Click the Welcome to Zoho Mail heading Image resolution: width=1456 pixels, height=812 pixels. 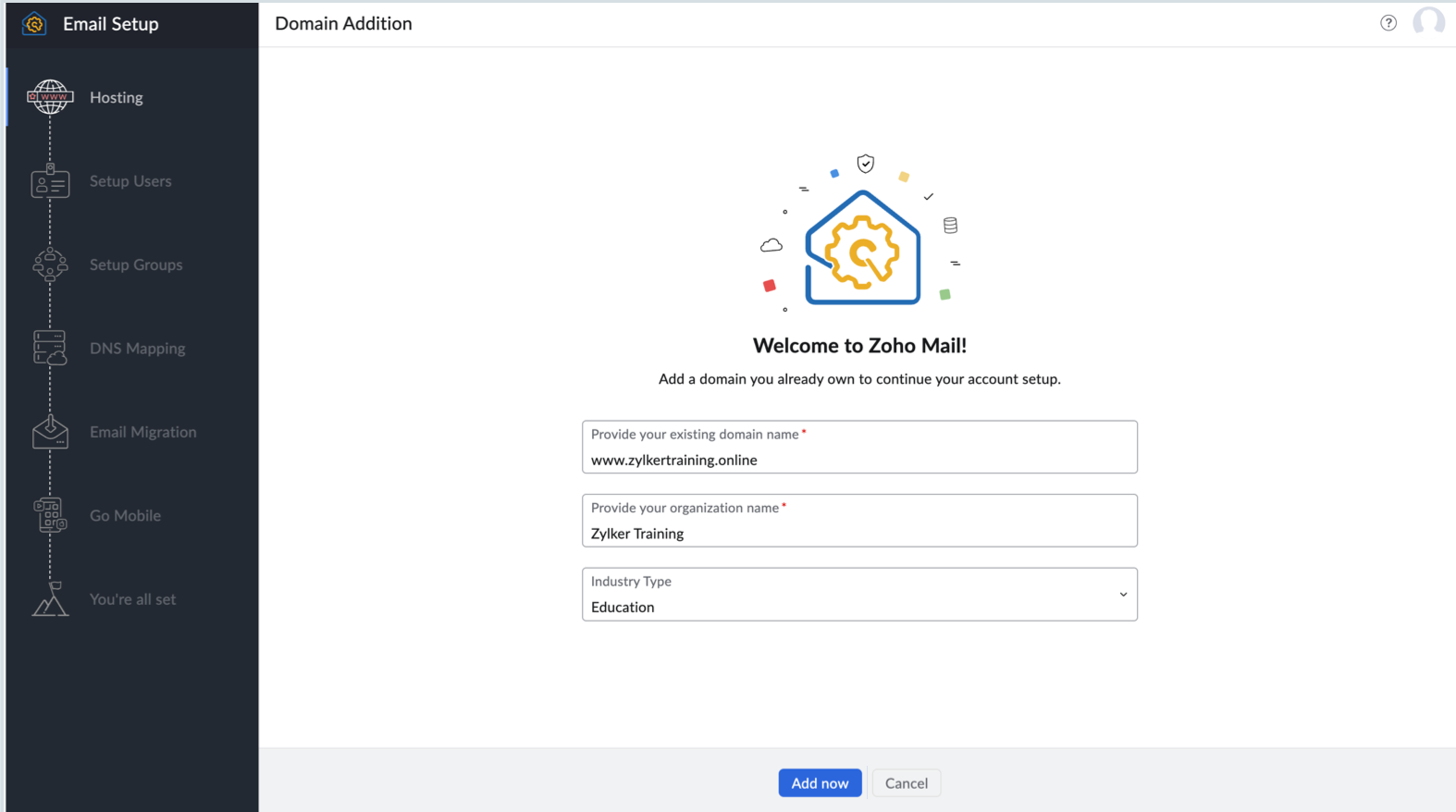tap(859, 346)
